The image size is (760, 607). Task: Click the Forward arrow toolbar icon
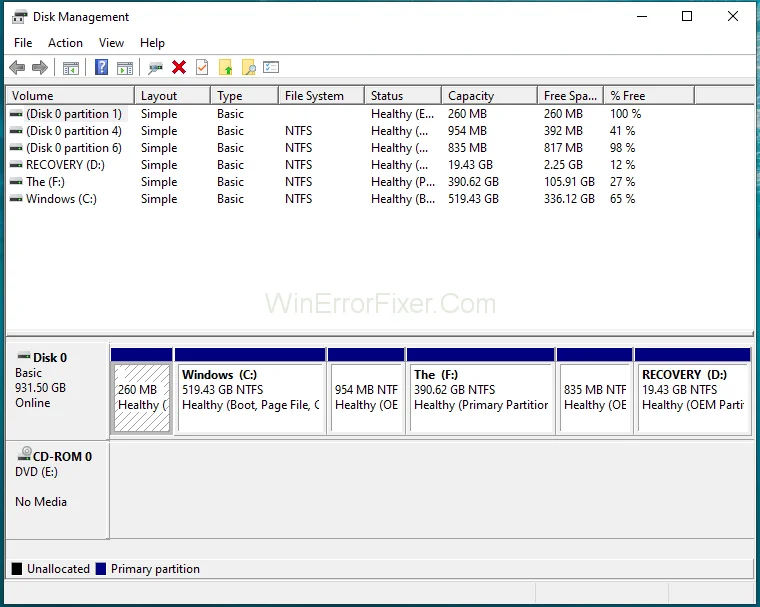40,67
